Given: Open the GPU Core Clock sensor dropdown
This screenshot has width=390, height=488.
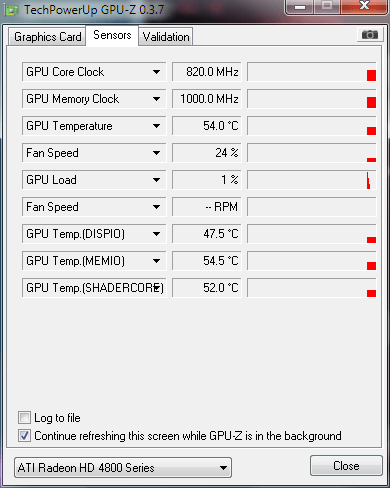Looking at the screenshot, I should pos(156,72).
